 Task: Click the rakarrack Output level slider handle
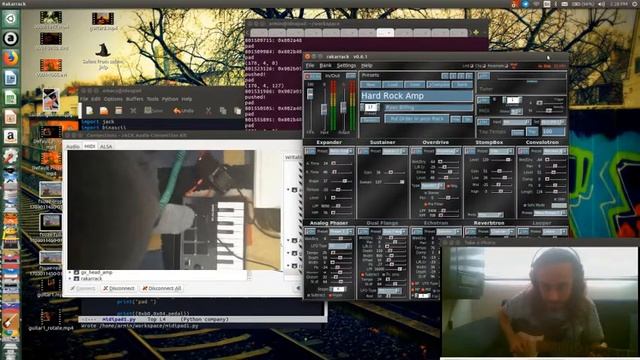343,107
